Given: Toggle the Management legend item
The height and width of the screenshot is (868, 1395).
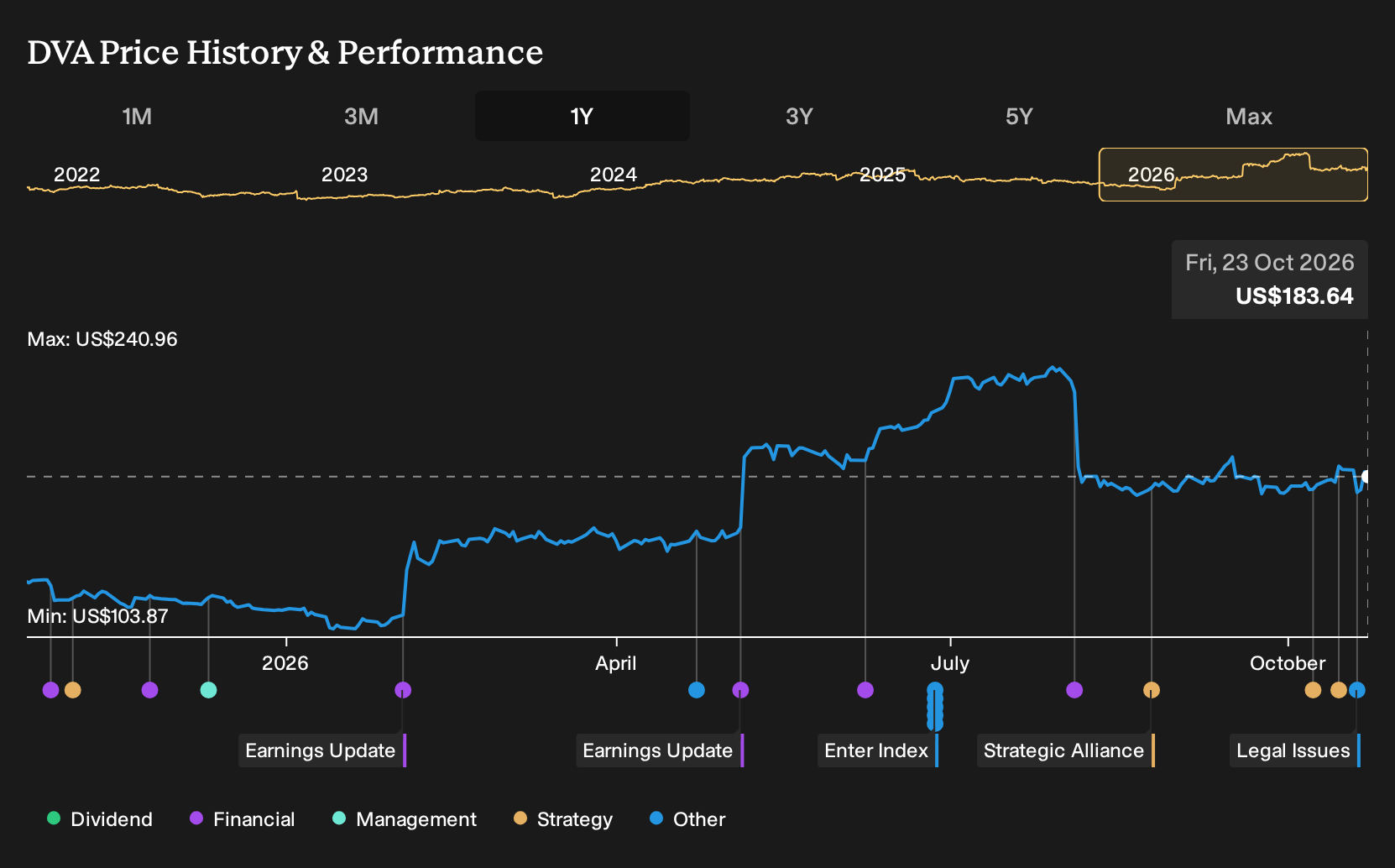Looking at the screenshot, I should coord(405,819).
